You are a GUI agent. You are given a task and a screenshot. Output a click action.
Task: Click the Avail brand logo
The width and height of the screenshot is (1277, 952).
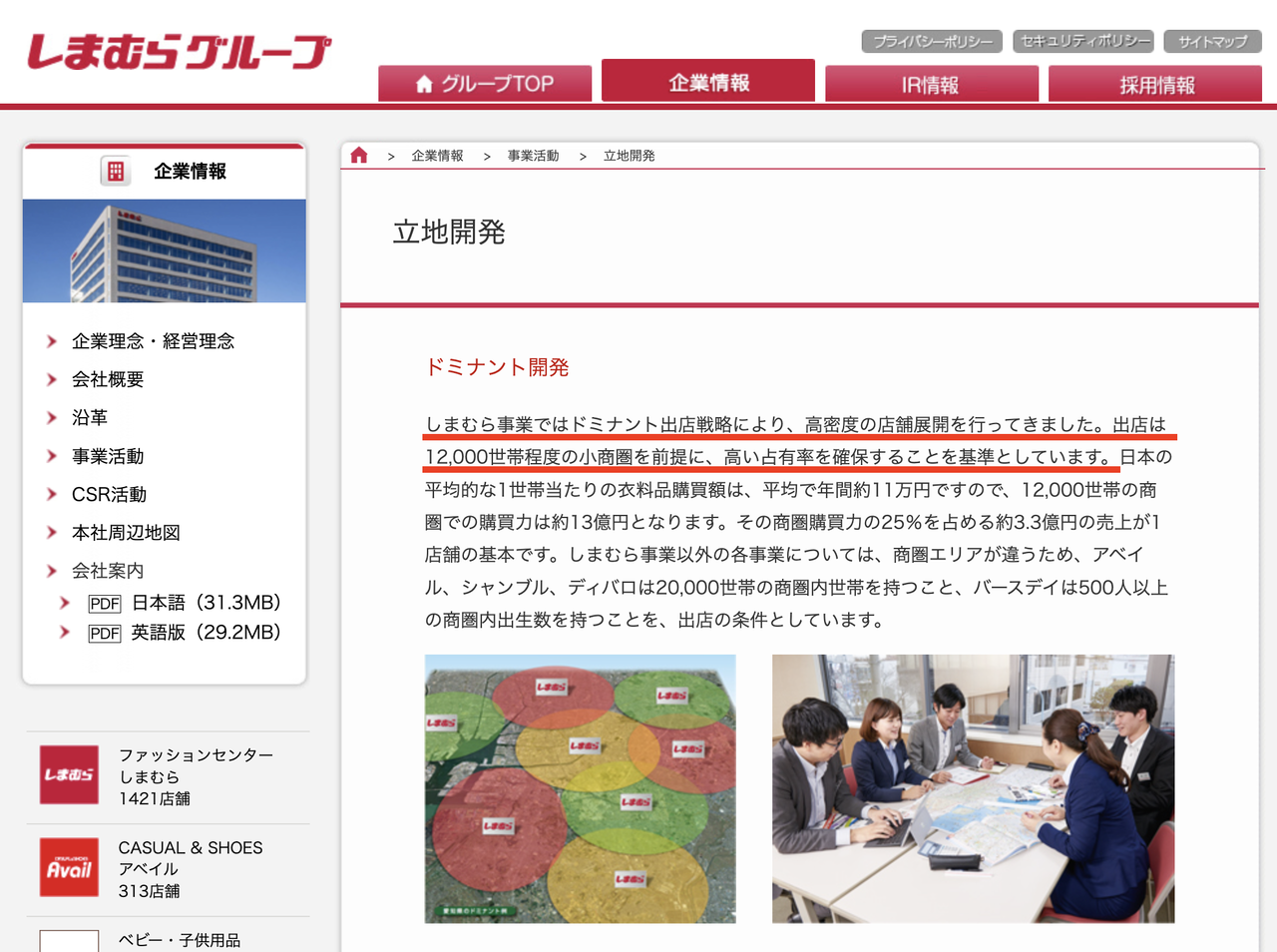point(69,867)
